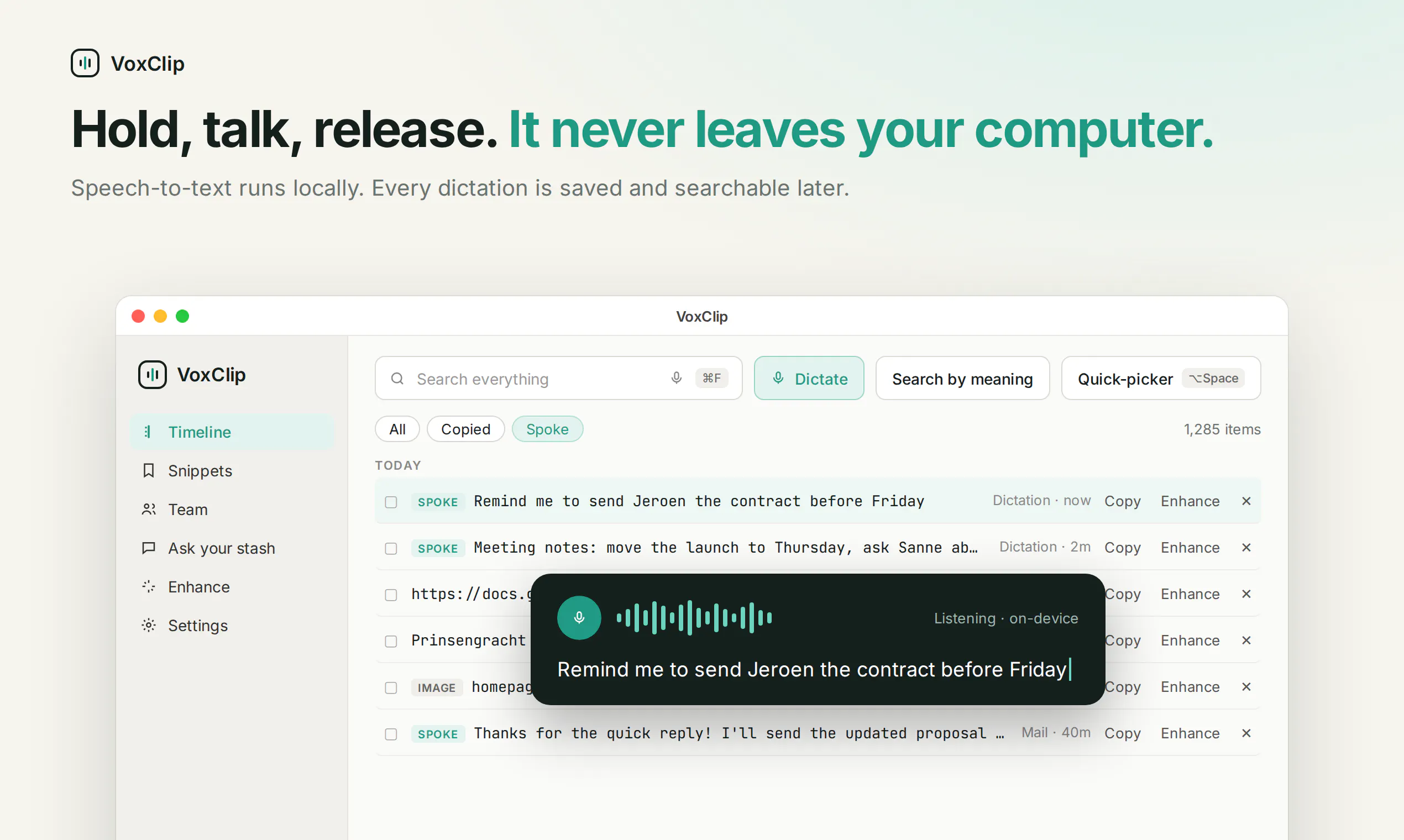Select the IMAGE homepage row checkbox
Viewport: 1404px width, 840px height.
(x=391, y=687)
